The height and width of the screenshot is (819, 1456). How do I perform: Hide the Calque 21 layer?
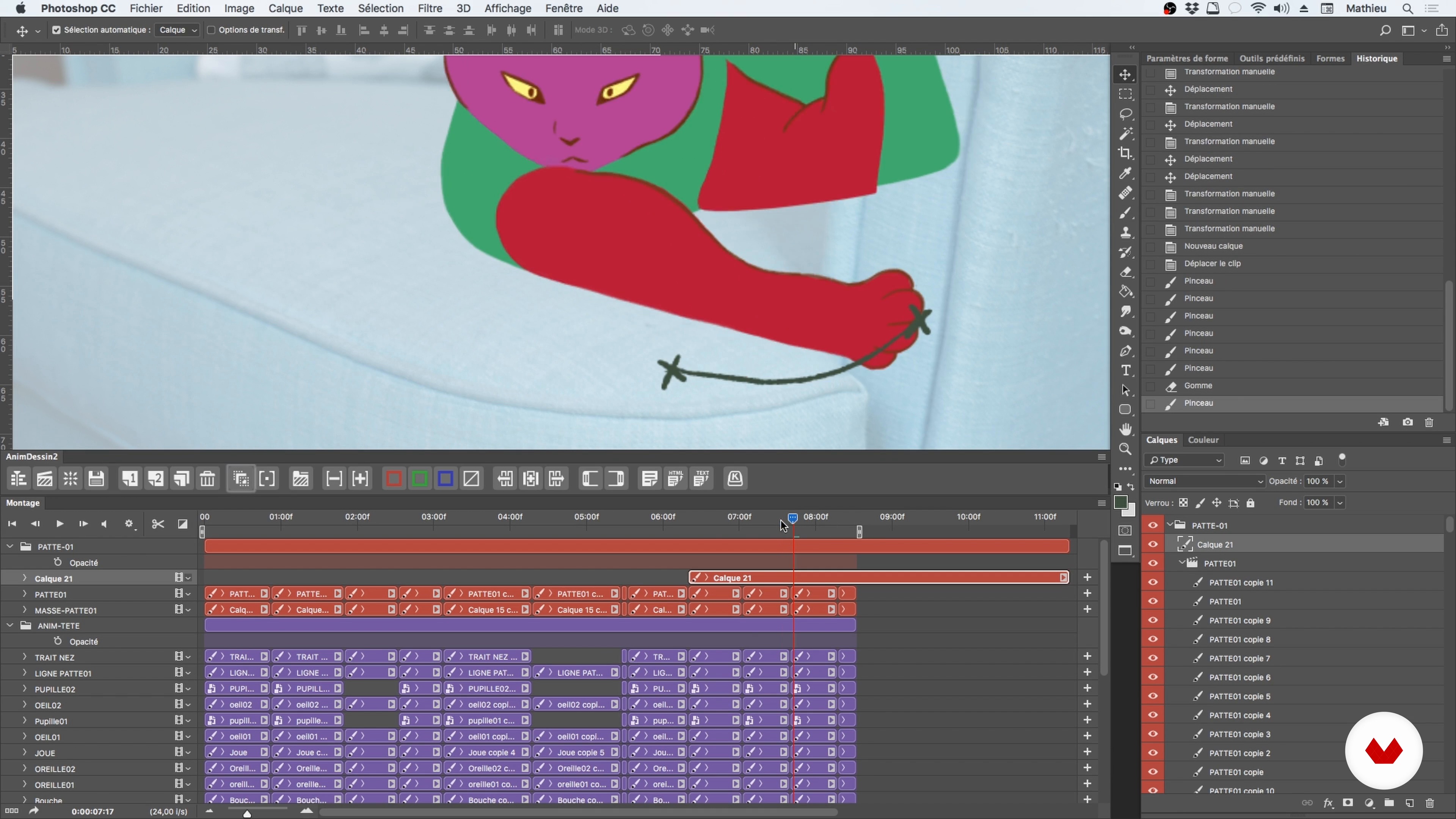pyautogui.click(x=1153, y=544)
